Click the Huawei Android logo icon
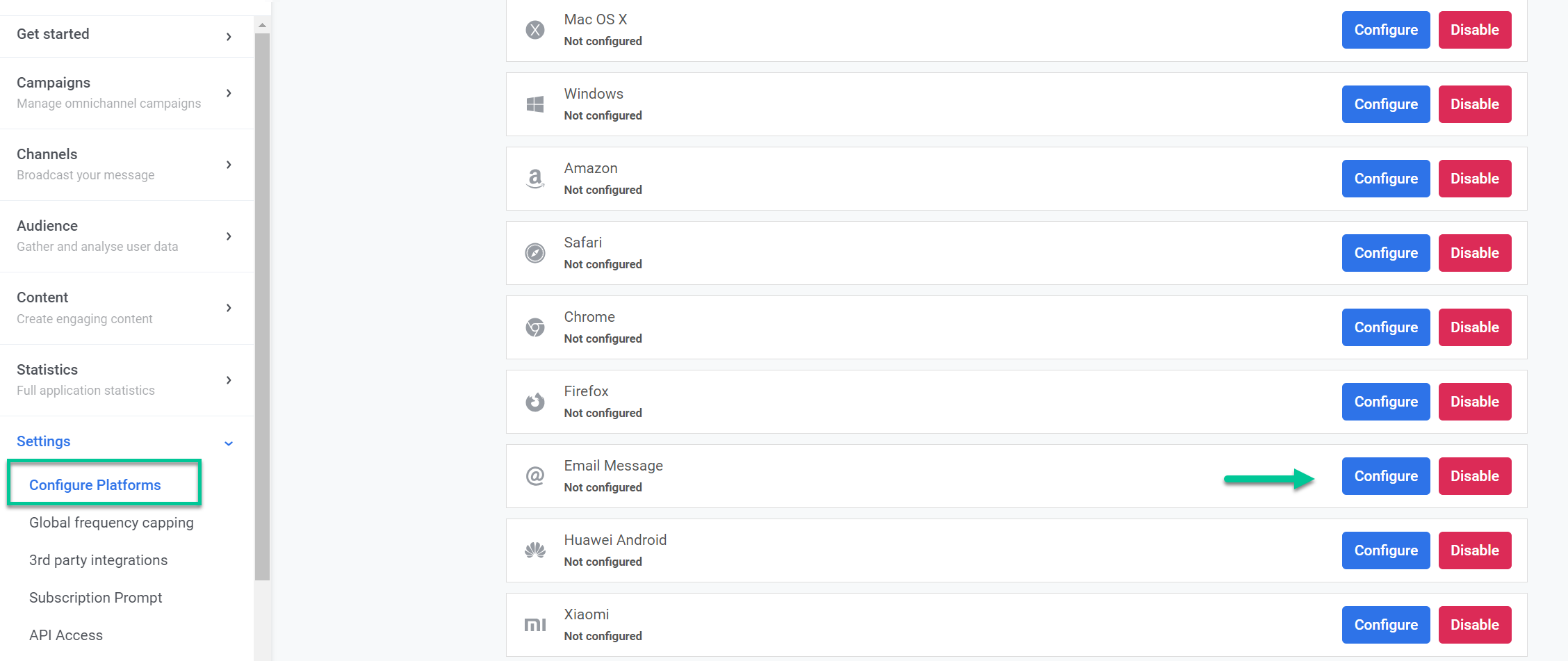The image size is (1568, 661). tap(534, 550)
